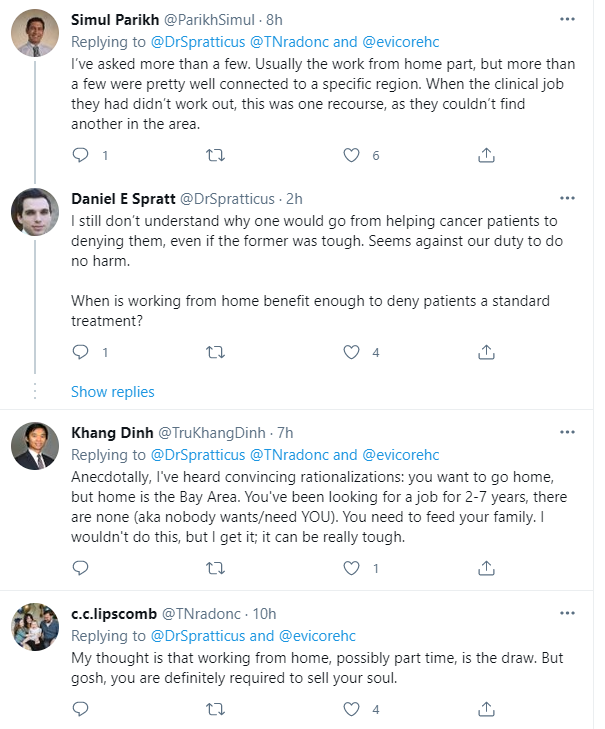The height and width of the screenshot is (729, 605).
Task: Reply to Simul Parikh's tweet
Action: click(81, 155)
